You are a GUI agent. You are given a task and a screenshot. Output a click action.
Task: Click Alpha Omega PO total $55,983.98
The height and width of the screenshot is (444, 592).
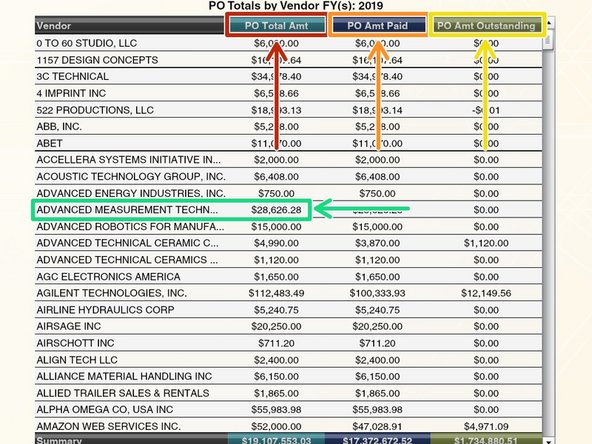276,410
